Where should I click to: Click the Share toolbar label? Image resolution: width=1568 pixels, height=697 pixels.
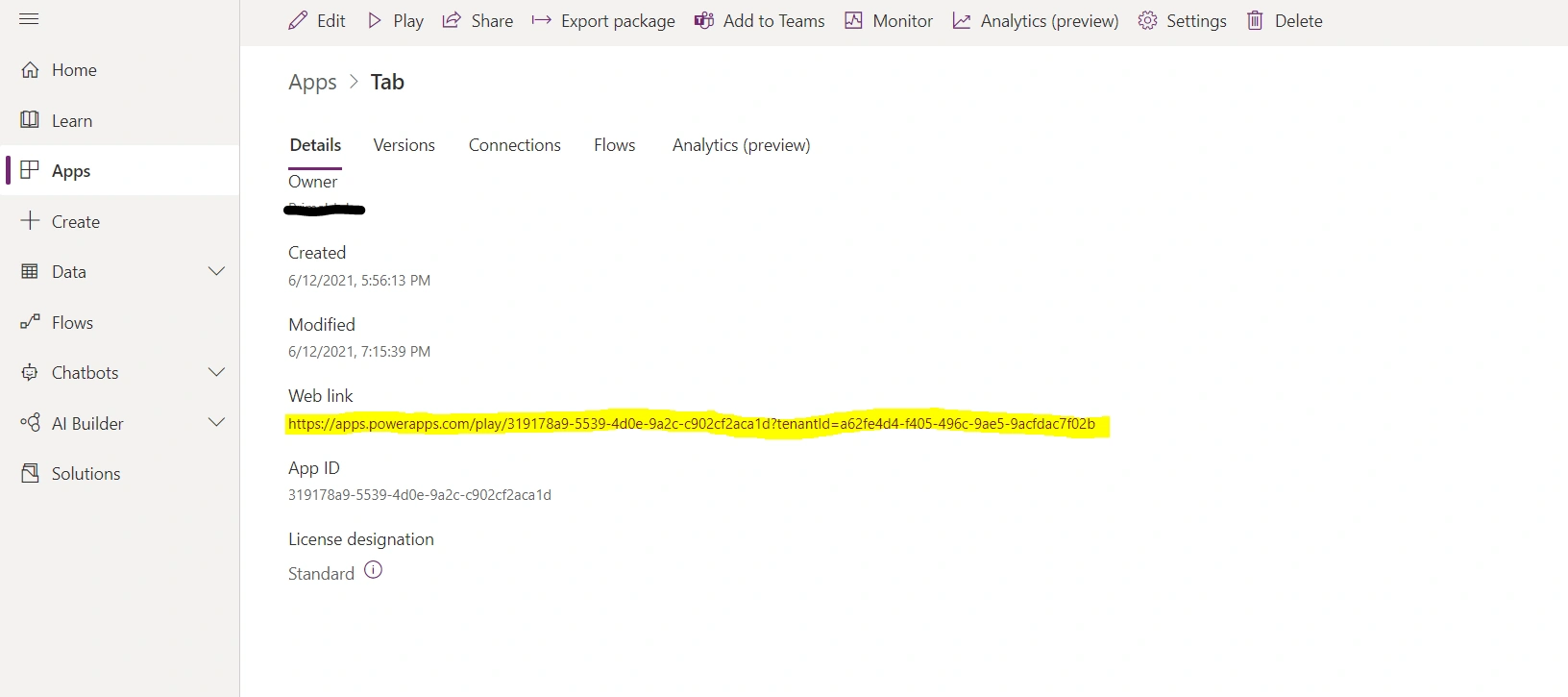tap(492, 20)
